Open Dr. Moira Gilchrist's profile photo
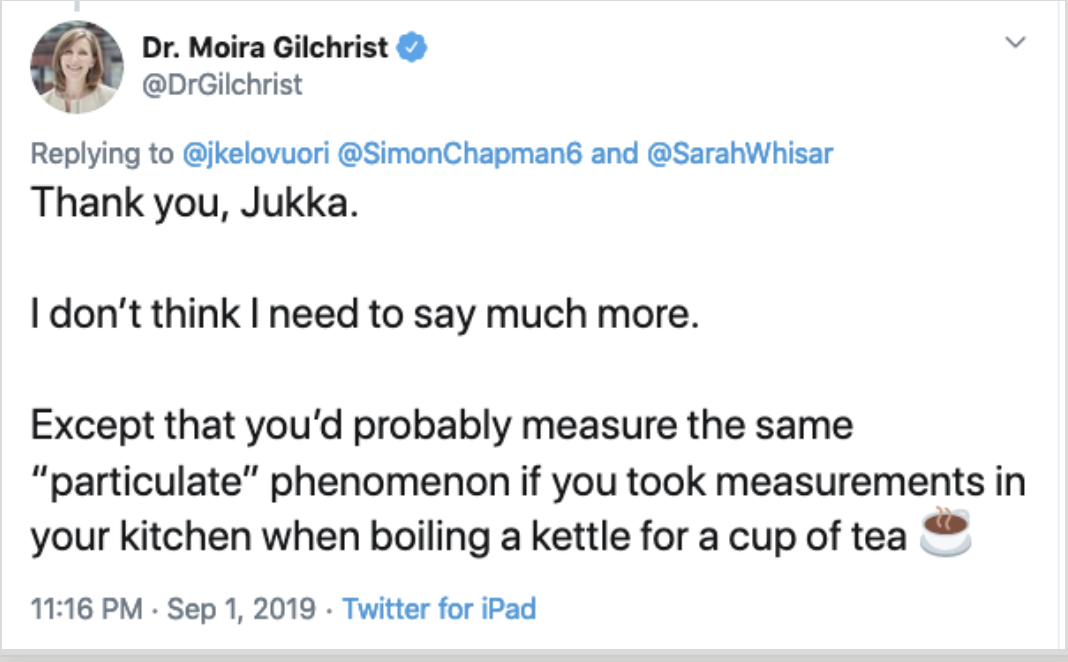This screenshot has width=1068, height=662. pyautogui.click(x=77, y=67)
